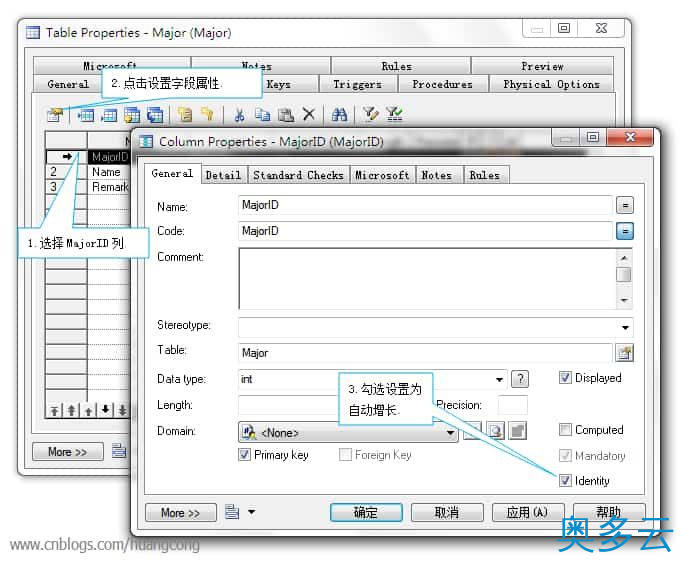Move row down arrow in Table list
This screenshot has width=684, height=563.
coord(106,410)
